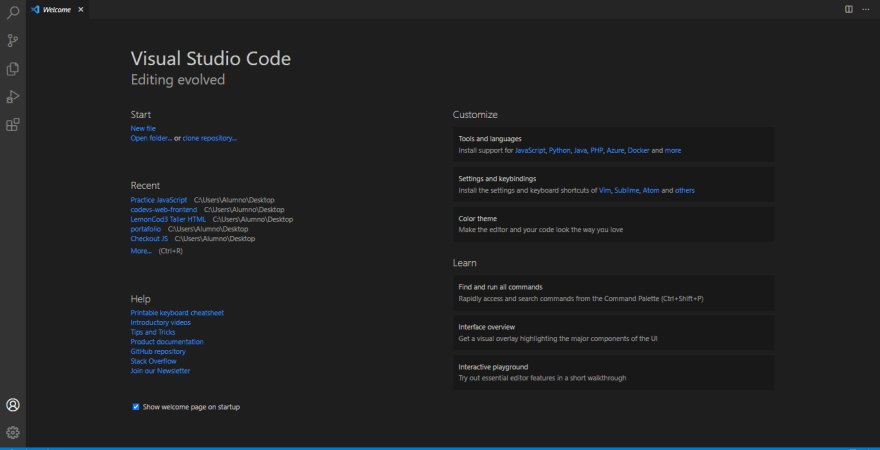Viewport: 880px width, 450px height.
Task: Open recent project Checkout JS
Action: (149, 238)
